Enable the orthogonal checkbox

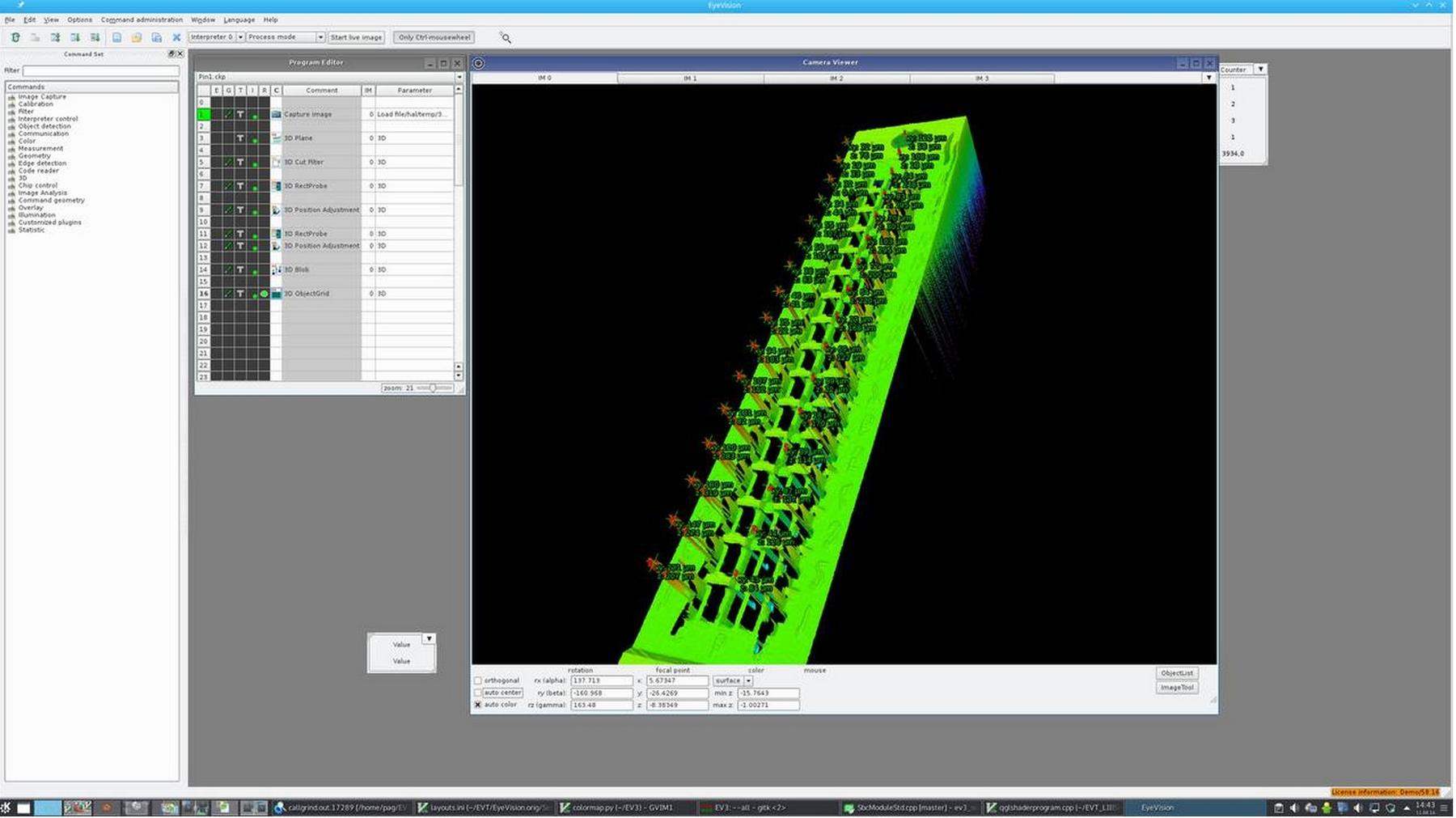tap(477, 681)
